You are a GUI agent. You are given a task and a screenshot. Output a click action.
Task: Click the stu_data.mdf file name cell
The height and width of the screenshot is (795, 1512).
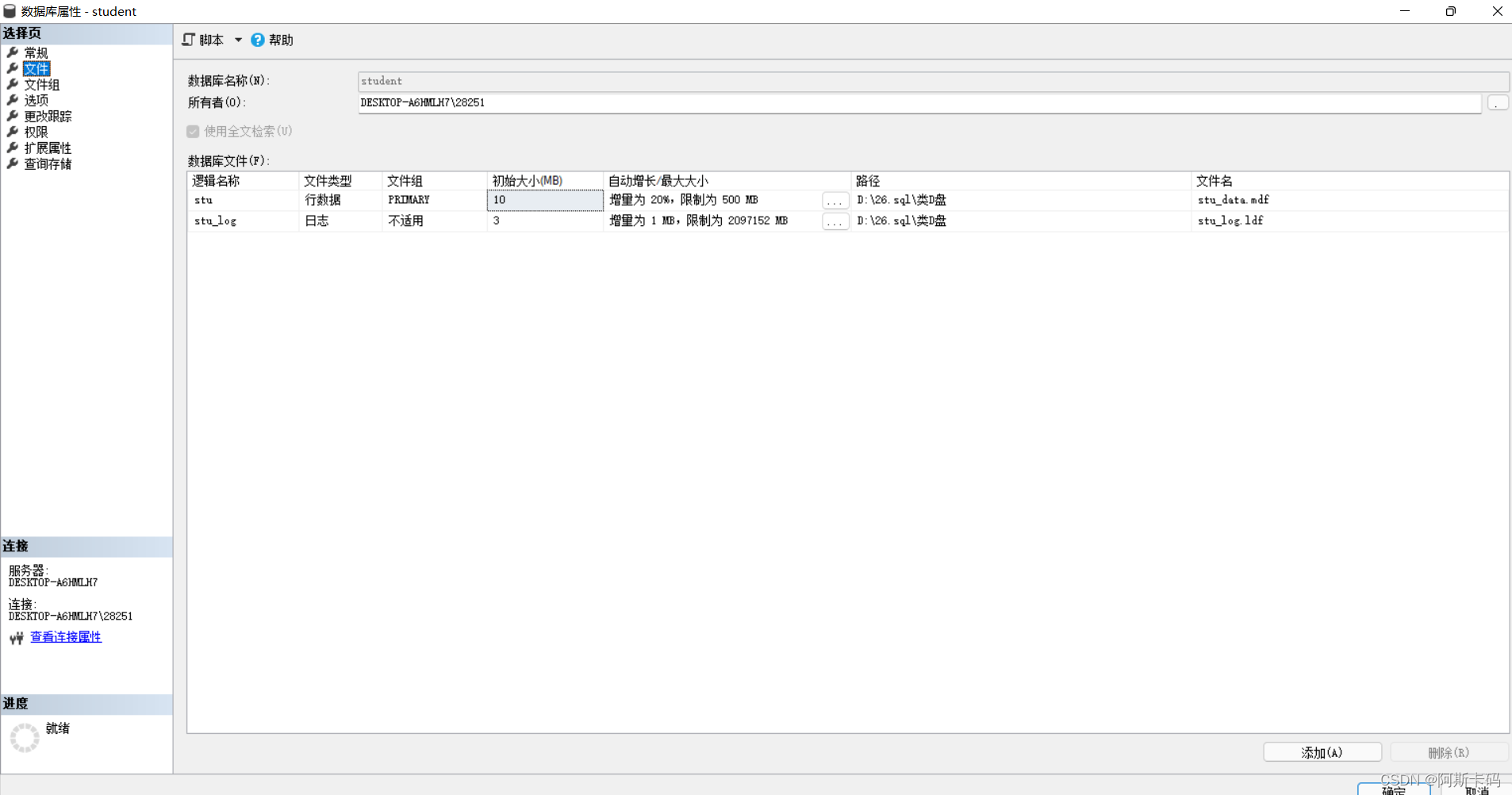click(x=1350, y=200)
